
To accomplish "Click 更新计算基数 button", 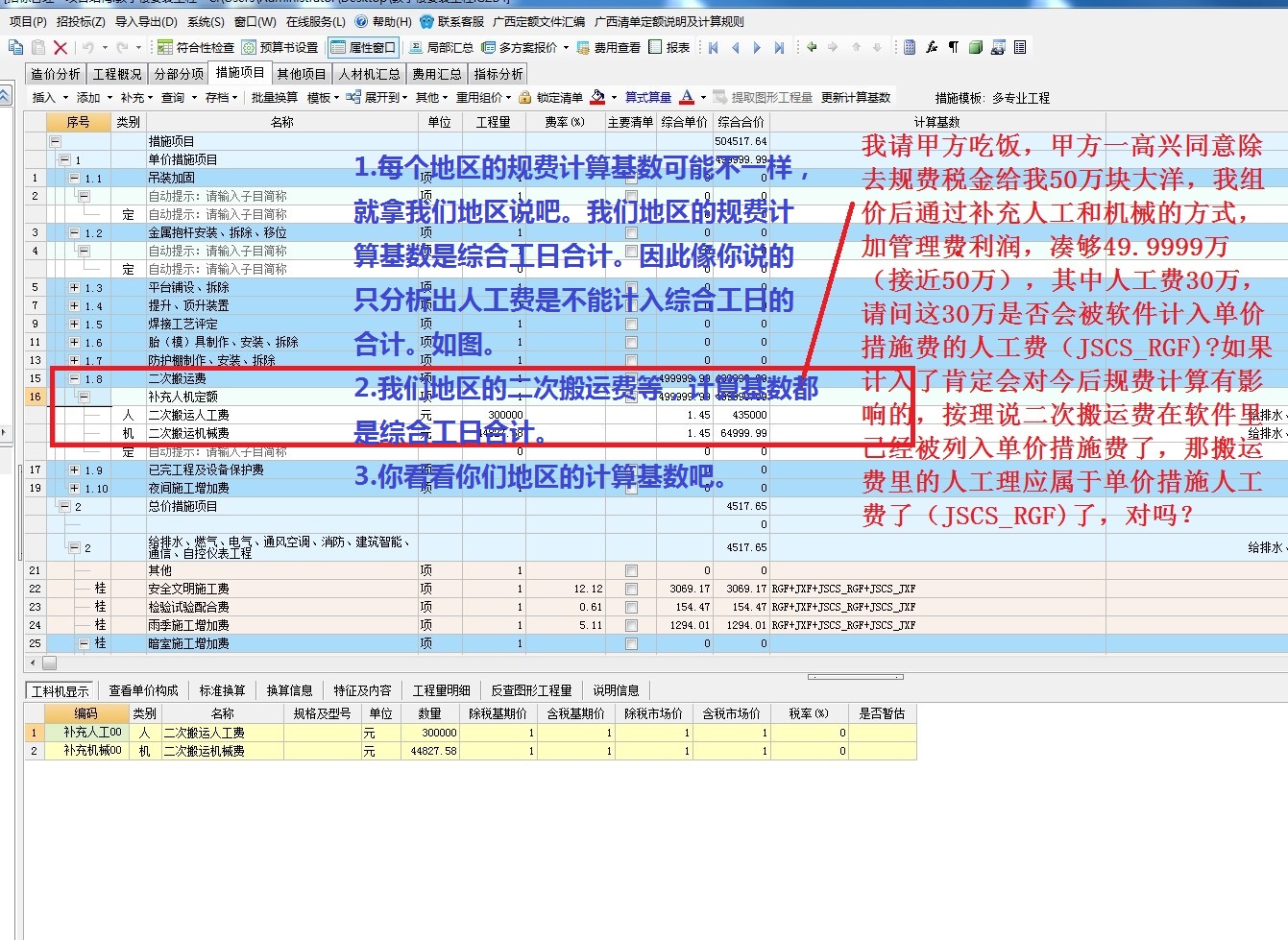I will click(x=856, y=98).
